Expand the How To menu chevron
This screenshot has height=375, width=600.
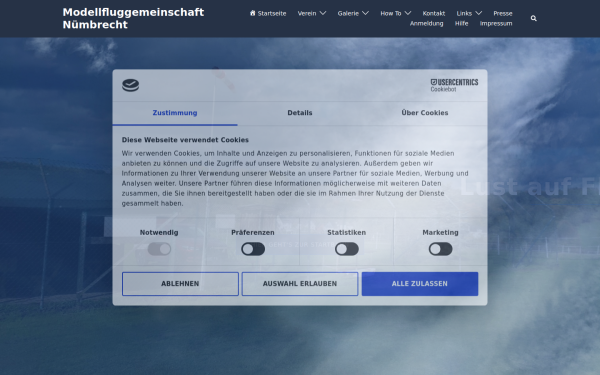[x=408, y=13]
